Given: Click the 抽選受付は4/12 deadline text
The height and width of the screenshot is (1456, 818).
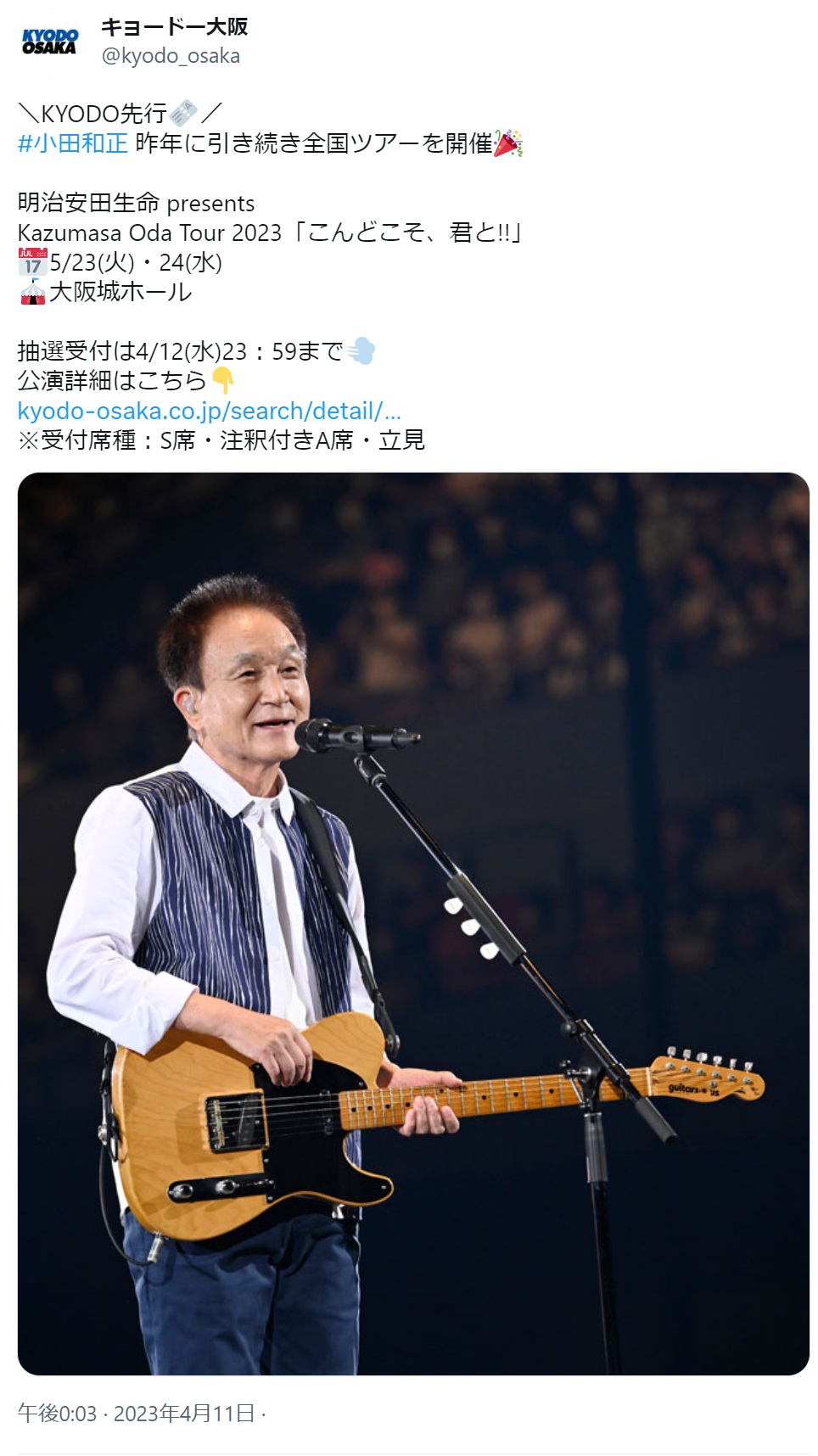Looking at the screenshot, I should [180, 351].
